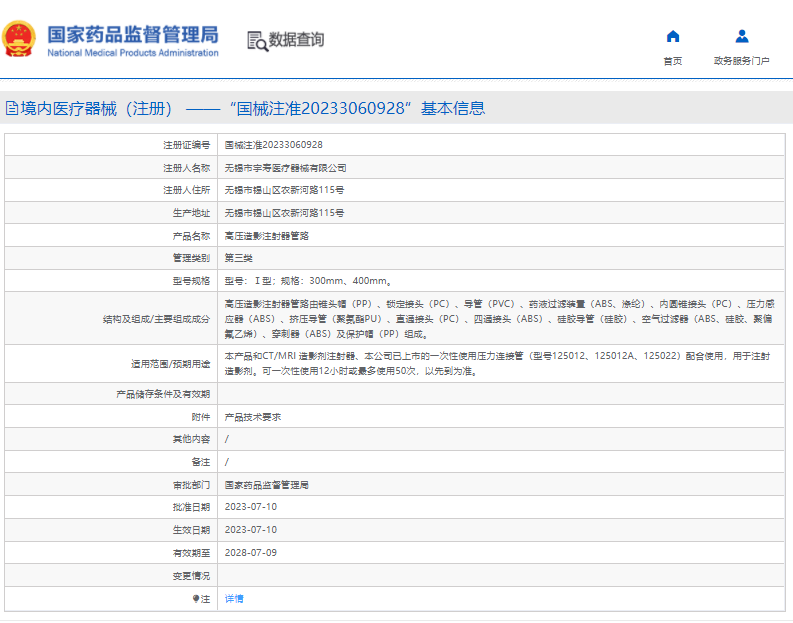The width and height of the screenshot is (793, 623).
Task: Click the 审批部门 row label
Action: point(191,485)
